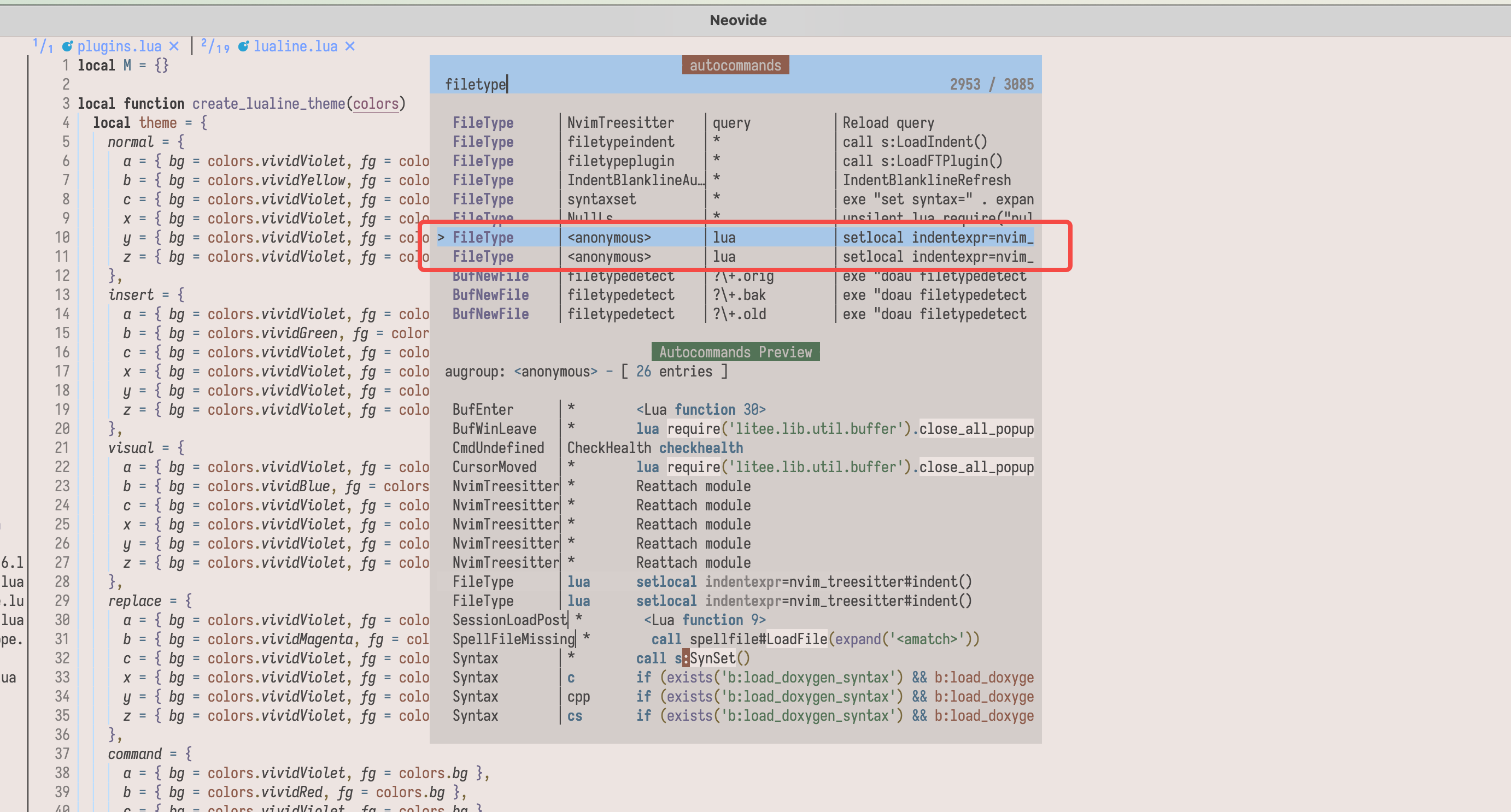The image size is (1511, 812).
Task: Click line 13 'insert' in code
Action: pos(131,295)
